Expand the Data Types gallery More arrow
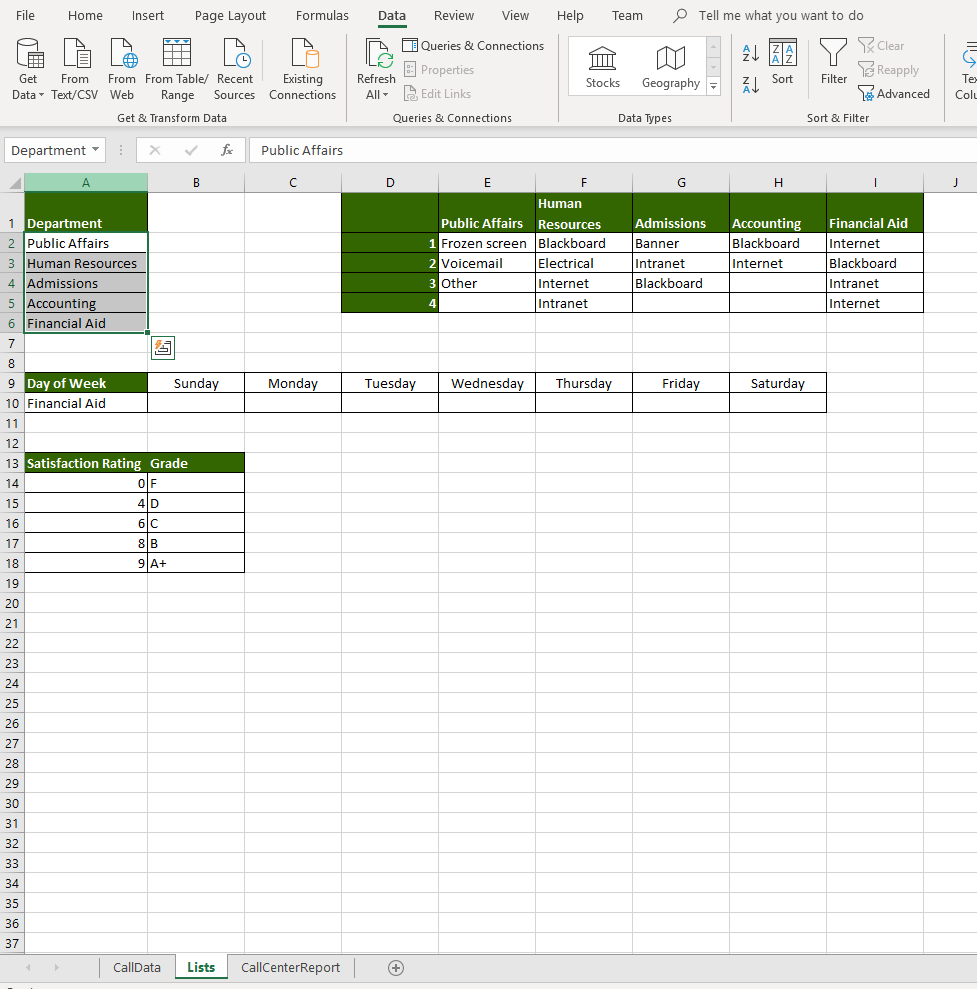This screenshot has height=989, width=977. coord(713,86)
